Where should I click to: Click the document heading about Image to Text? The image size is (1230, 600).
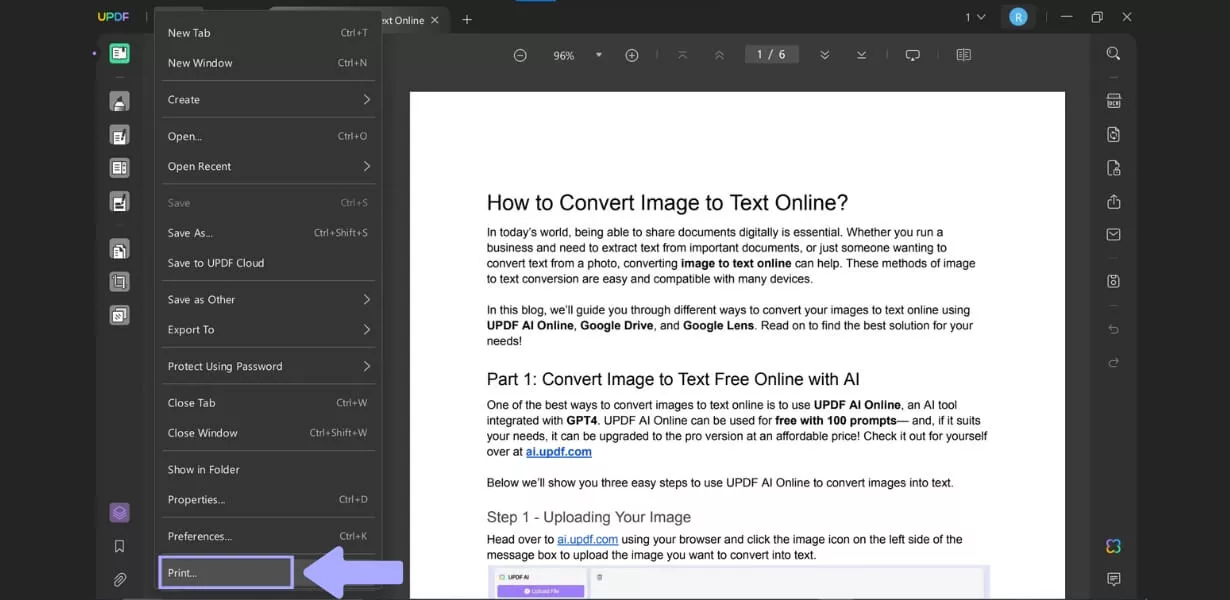click(x=667, y=203)
